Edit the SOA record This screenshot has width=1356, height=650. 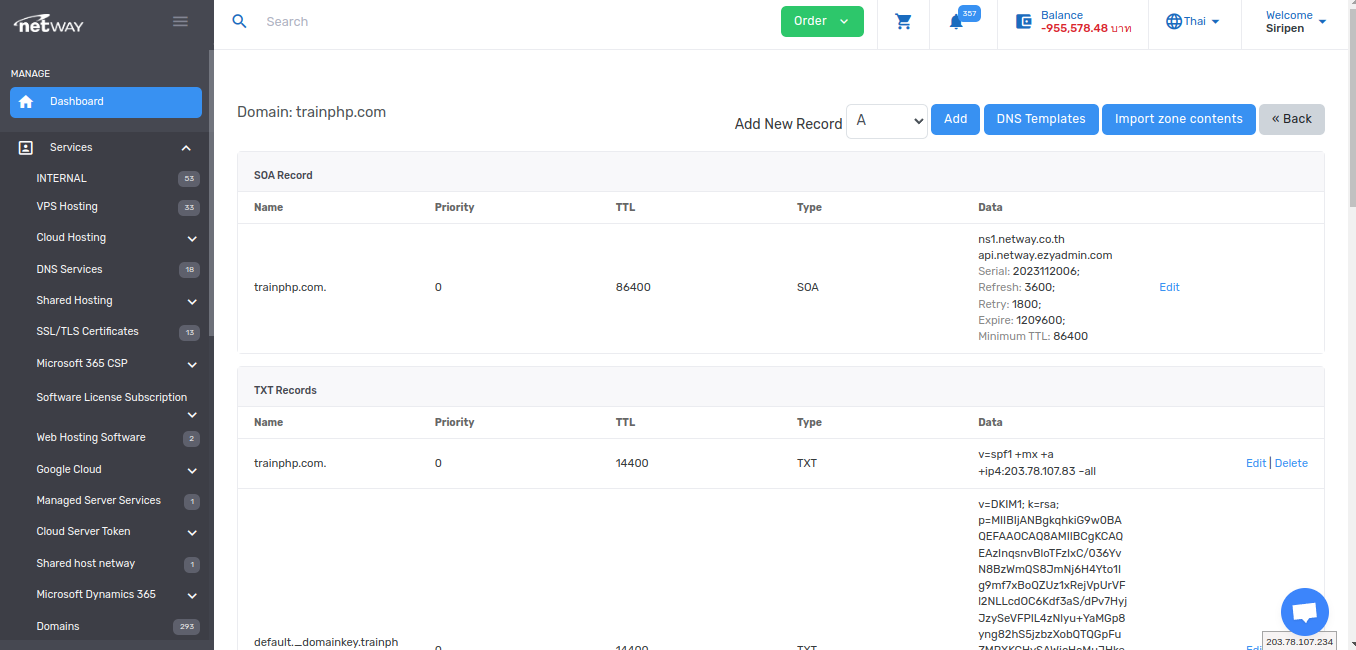(1168, 287)
